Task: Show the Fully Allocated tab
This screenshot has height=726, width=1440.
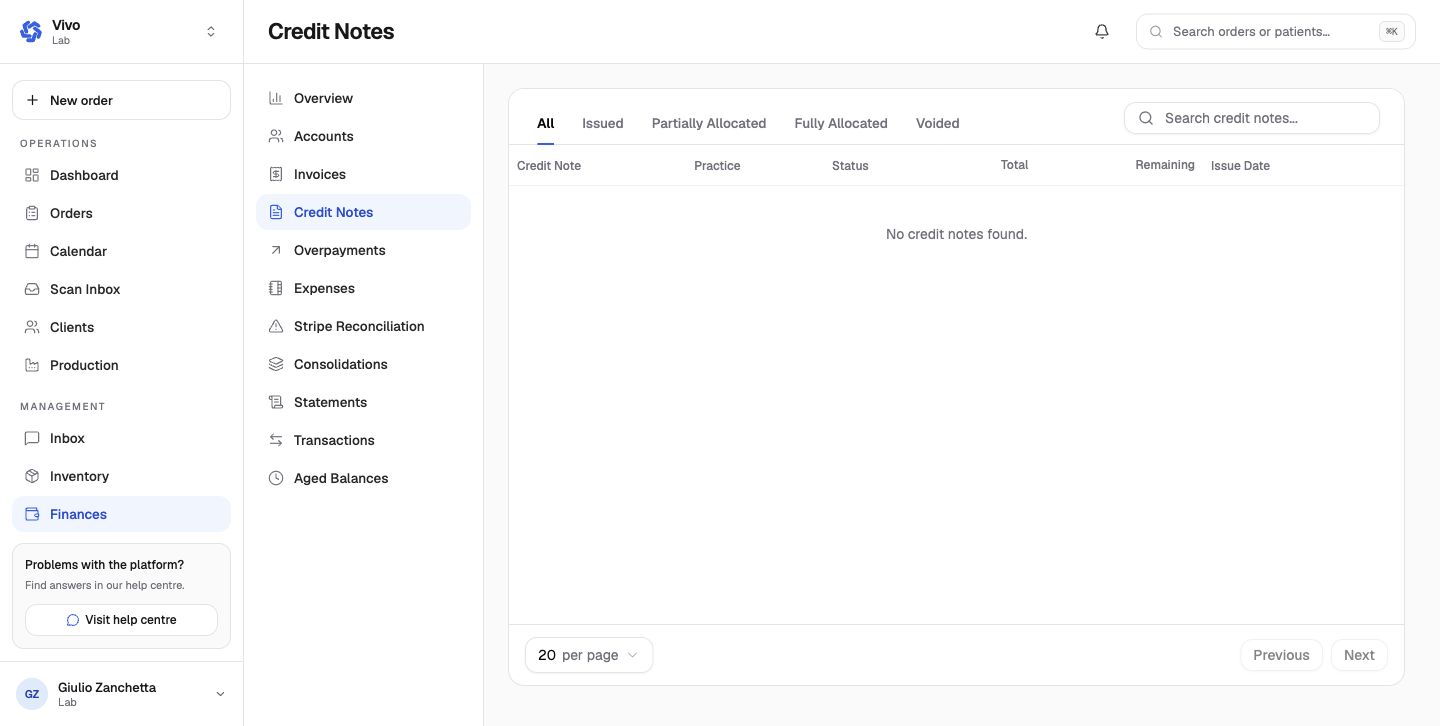Action: coord(841,123)
